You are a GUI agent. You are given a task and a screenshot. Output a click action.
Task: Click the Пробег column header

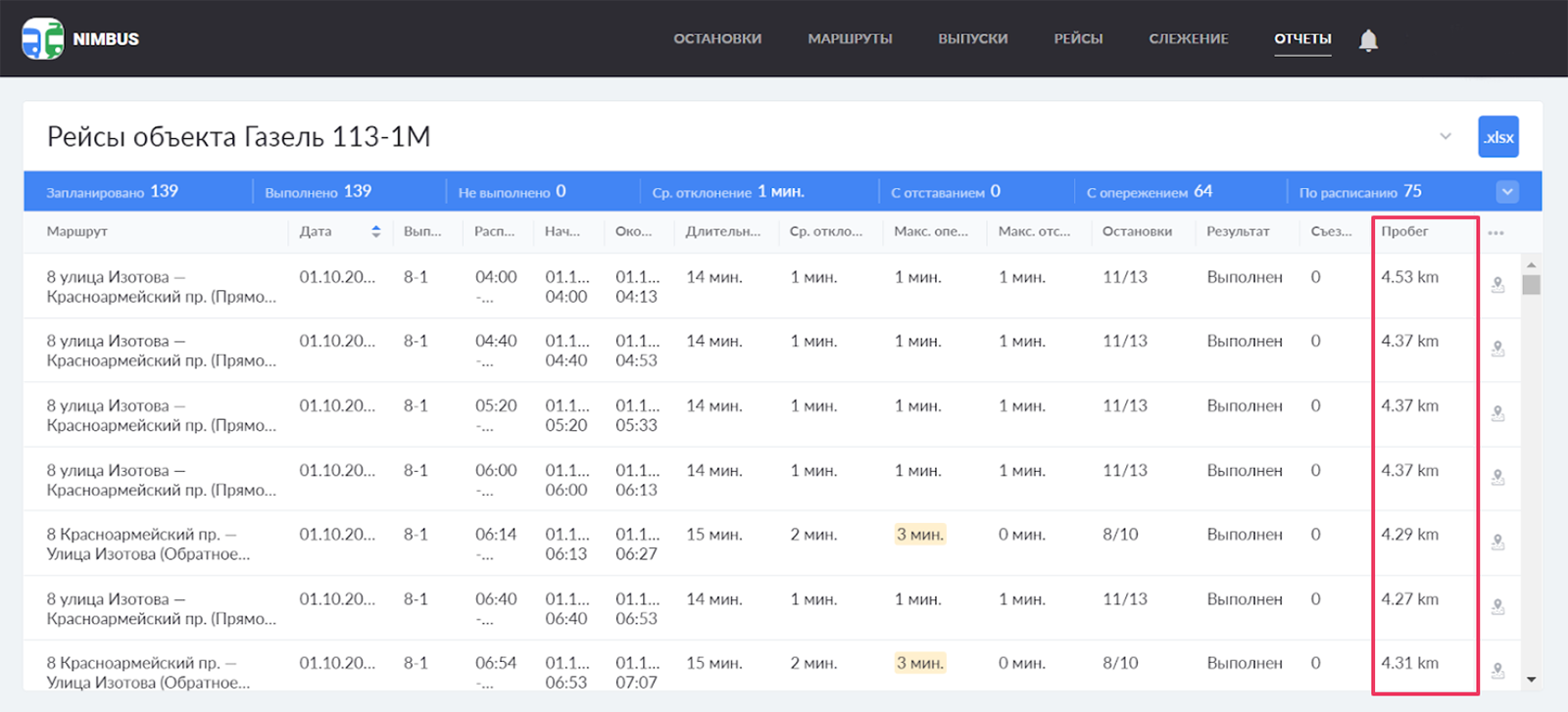tap(1404, 232)
